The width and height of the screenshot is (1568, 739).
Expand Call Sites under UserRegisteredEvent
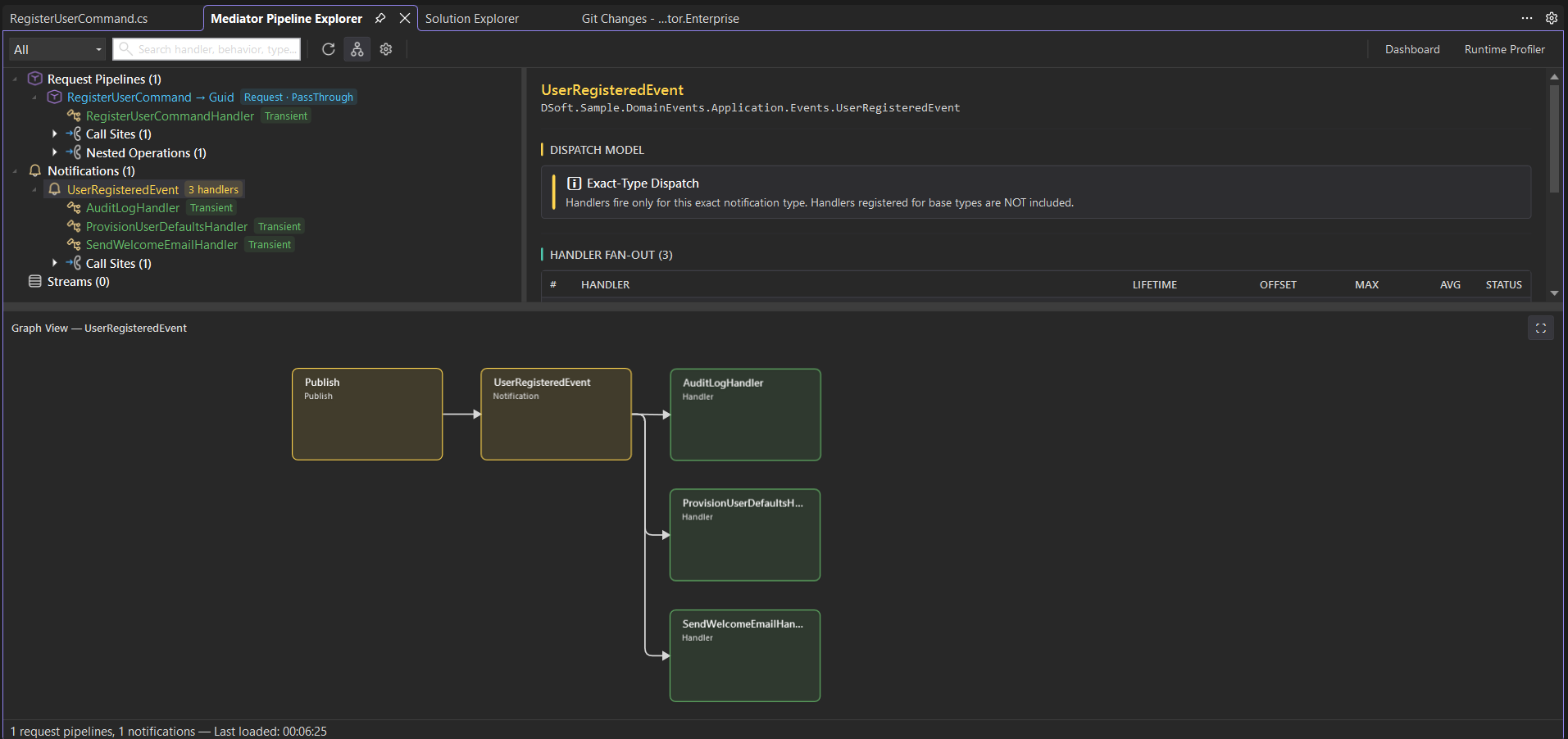tap(55, 263)
